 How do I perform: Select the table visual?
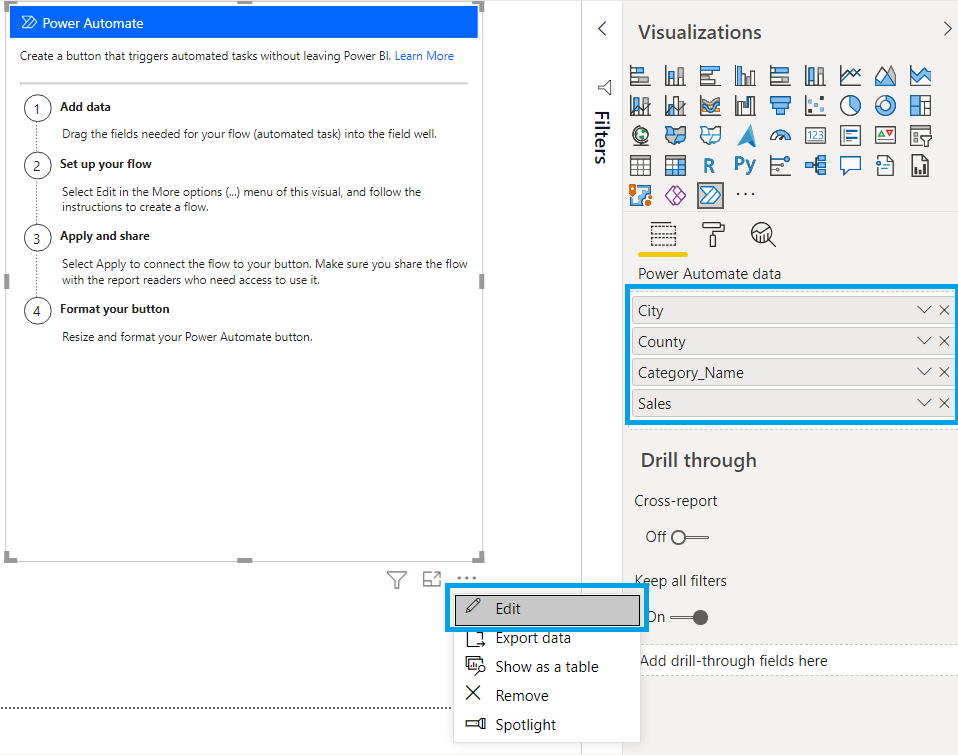point(640,165)
